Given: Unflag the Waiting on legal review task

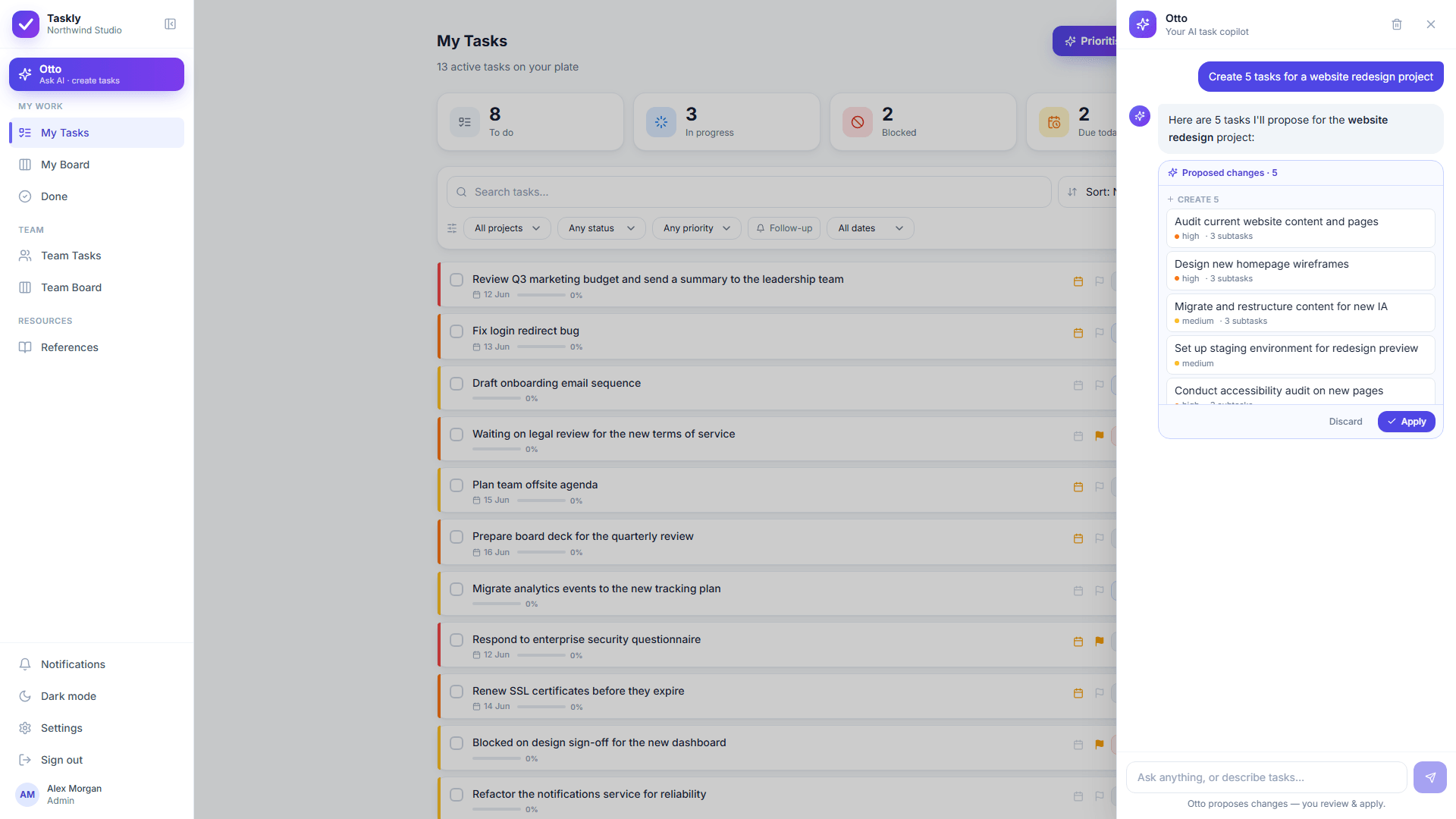Looking at the screenshot, I should pyautogui.click(x=1100, y=436).
